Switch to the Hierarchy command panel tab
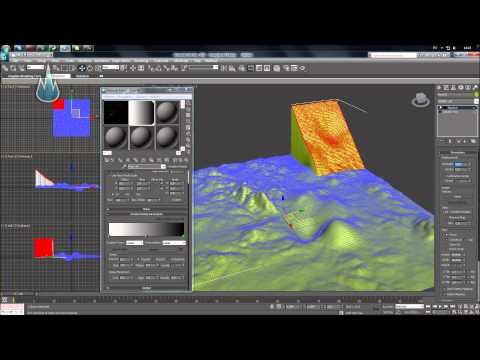 pyautogui.click(x=453, y=88)
